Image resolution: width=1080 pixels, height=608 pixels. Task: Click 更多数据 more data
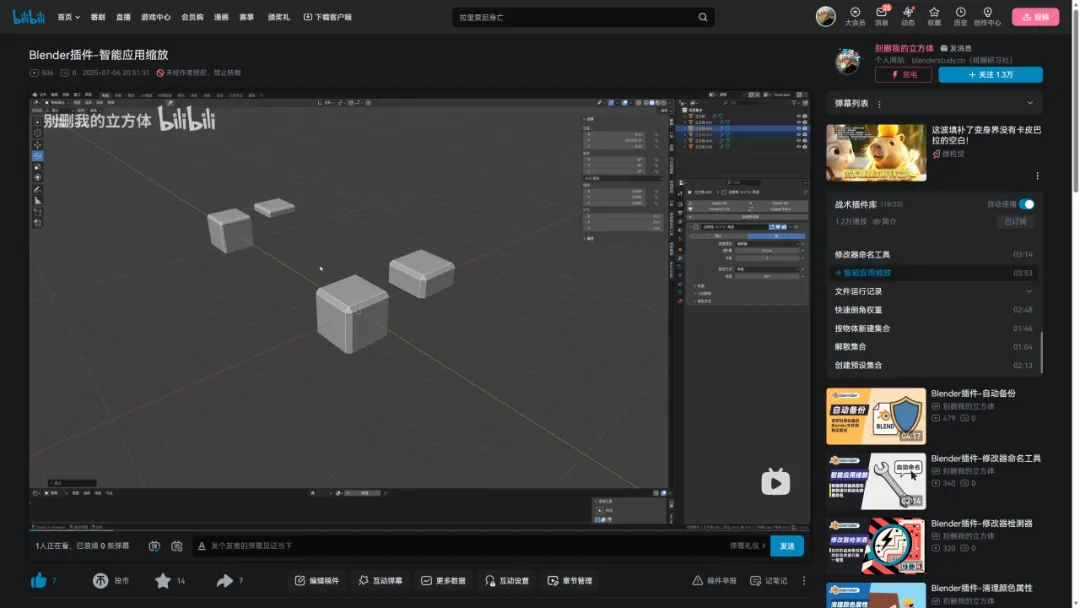click(444, 580)
